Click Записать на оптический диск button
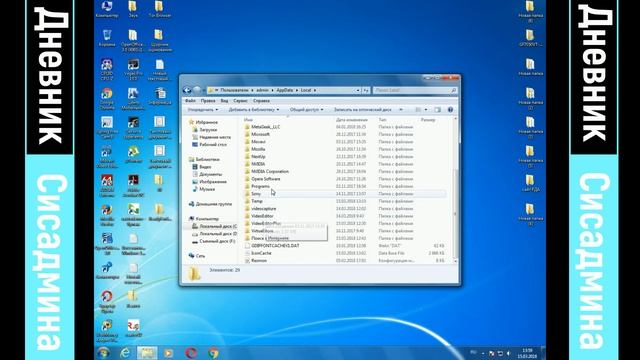The image size is (640, 360). tap(362, 110)
